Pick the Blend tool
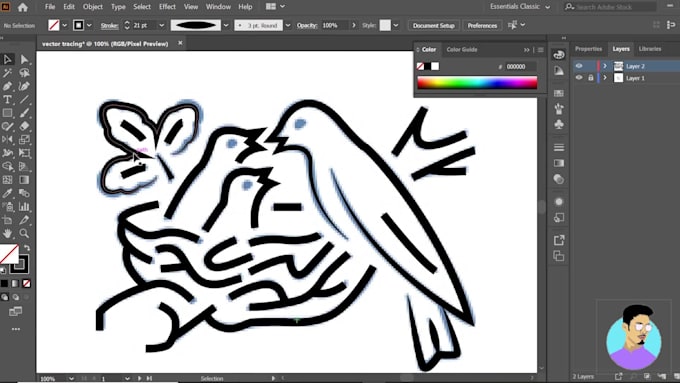This screenshot has width=680, height=383. coord(24,193)
